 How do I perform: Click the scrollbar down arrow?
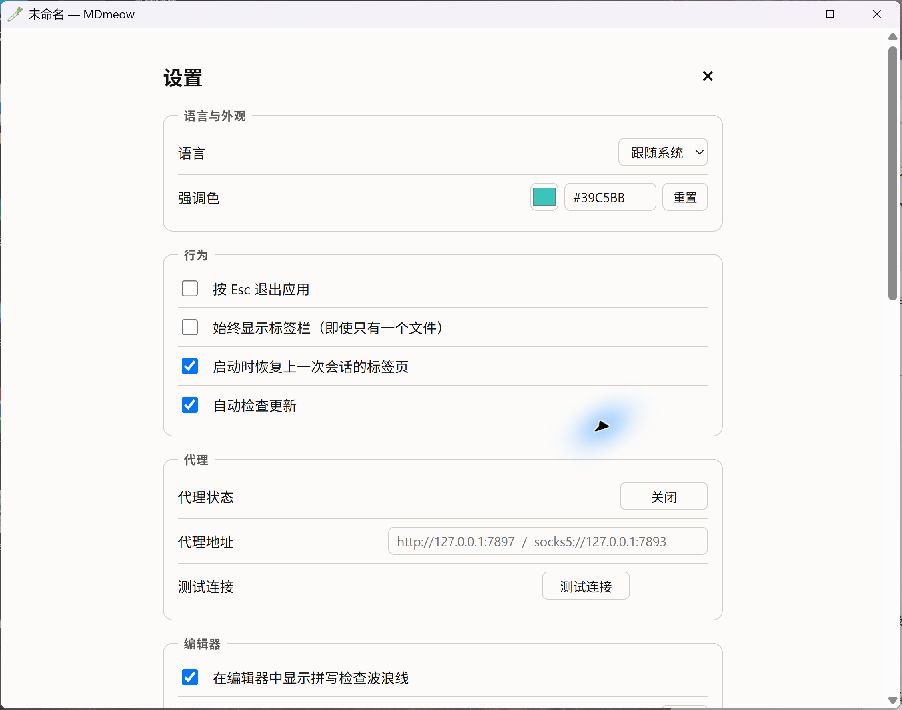[892, 700]
